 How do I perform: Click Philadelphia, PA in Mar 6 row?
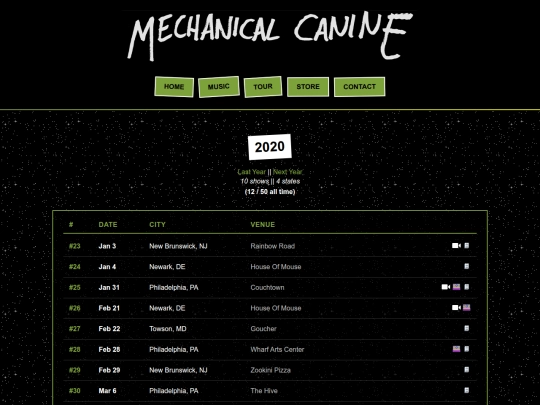(x=174, y=391)
